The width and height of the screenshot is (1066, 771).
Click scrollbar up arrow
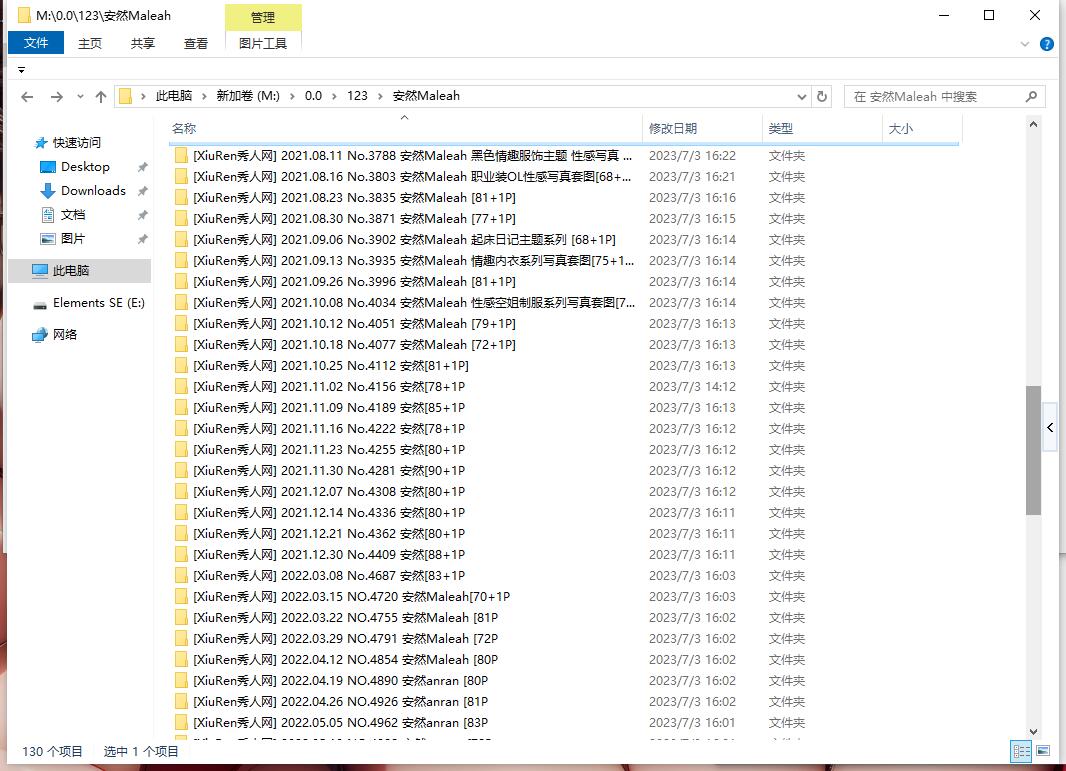[1033, 124]
